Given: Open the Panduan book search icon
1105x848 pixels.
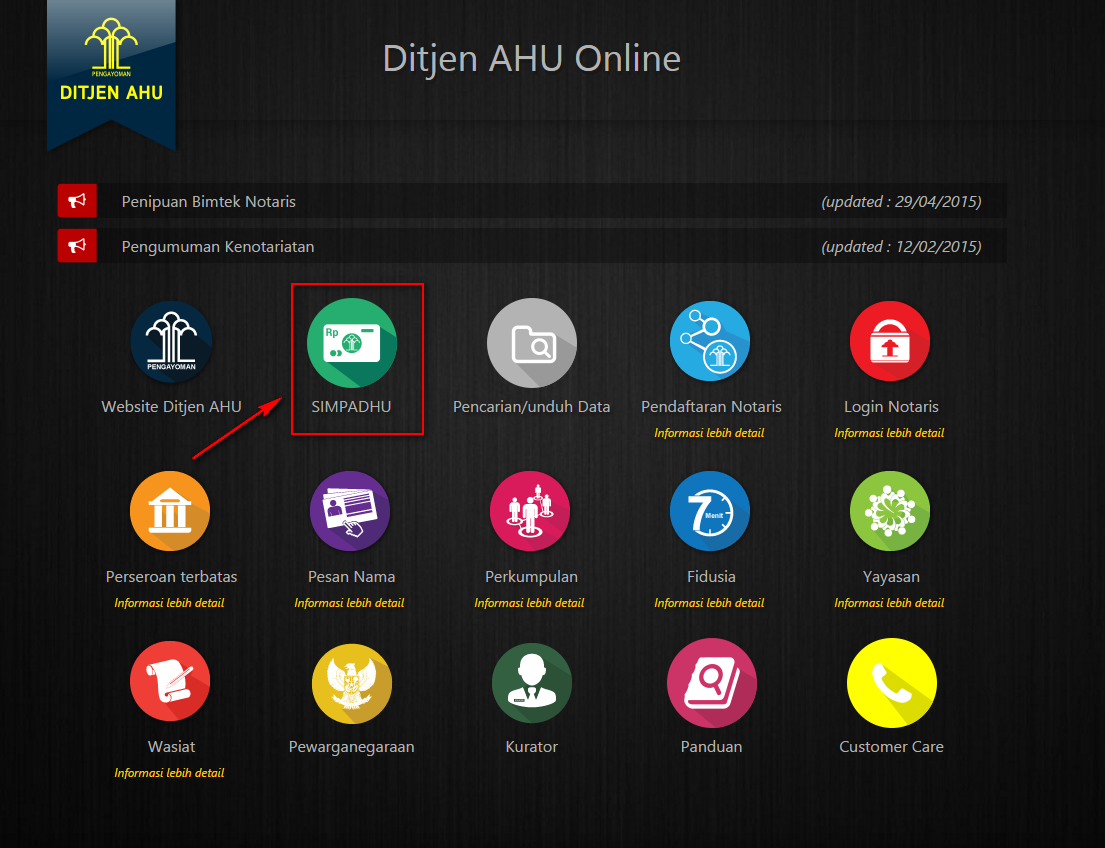Looking at the screenshot, I should 712,683.
